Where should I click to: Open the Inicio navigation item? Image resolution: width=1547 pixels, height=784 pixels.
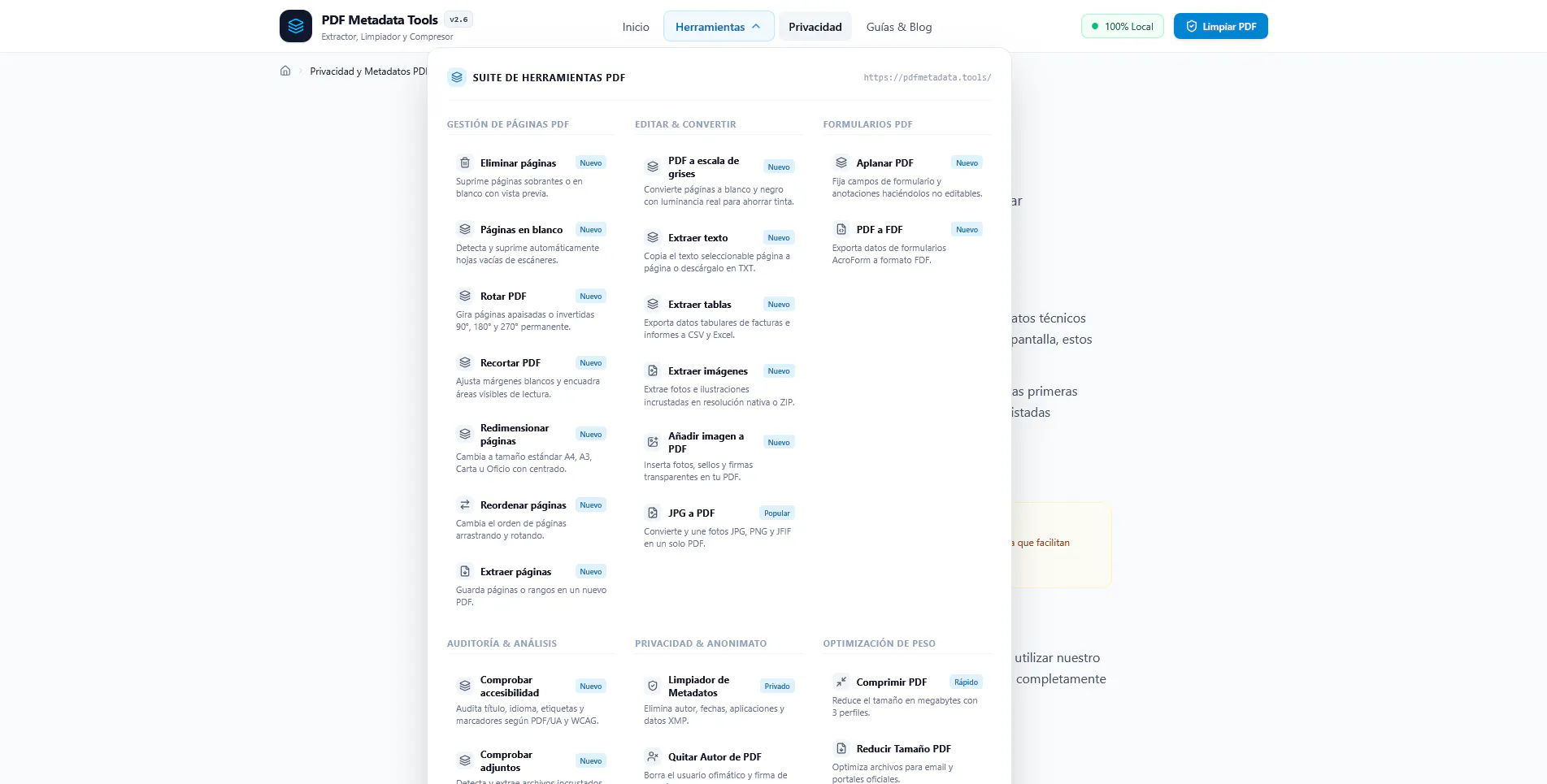click(636, 27)
